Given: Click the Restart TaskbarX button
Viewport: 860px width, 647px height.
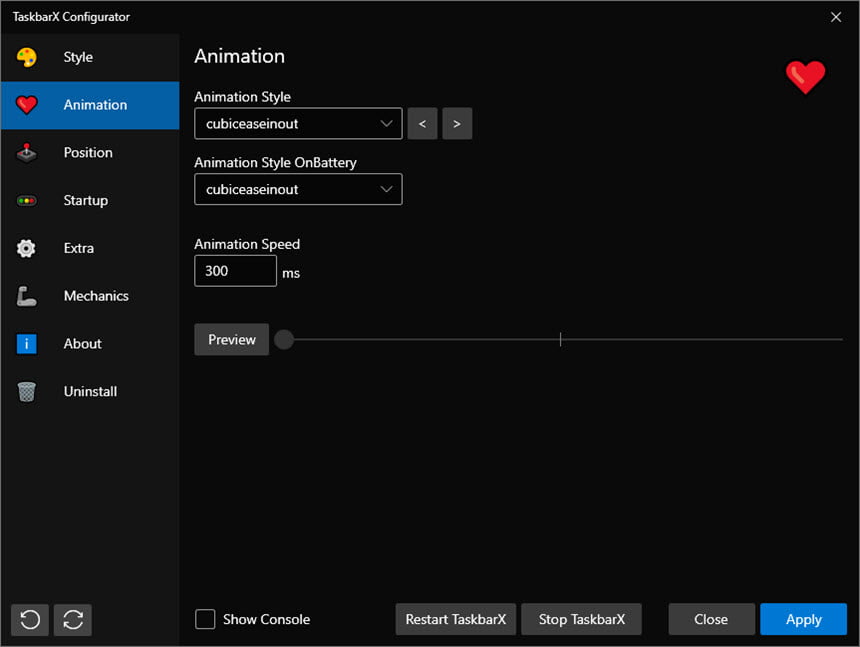Looking at the screenshot, I should (x=456, y=619).
